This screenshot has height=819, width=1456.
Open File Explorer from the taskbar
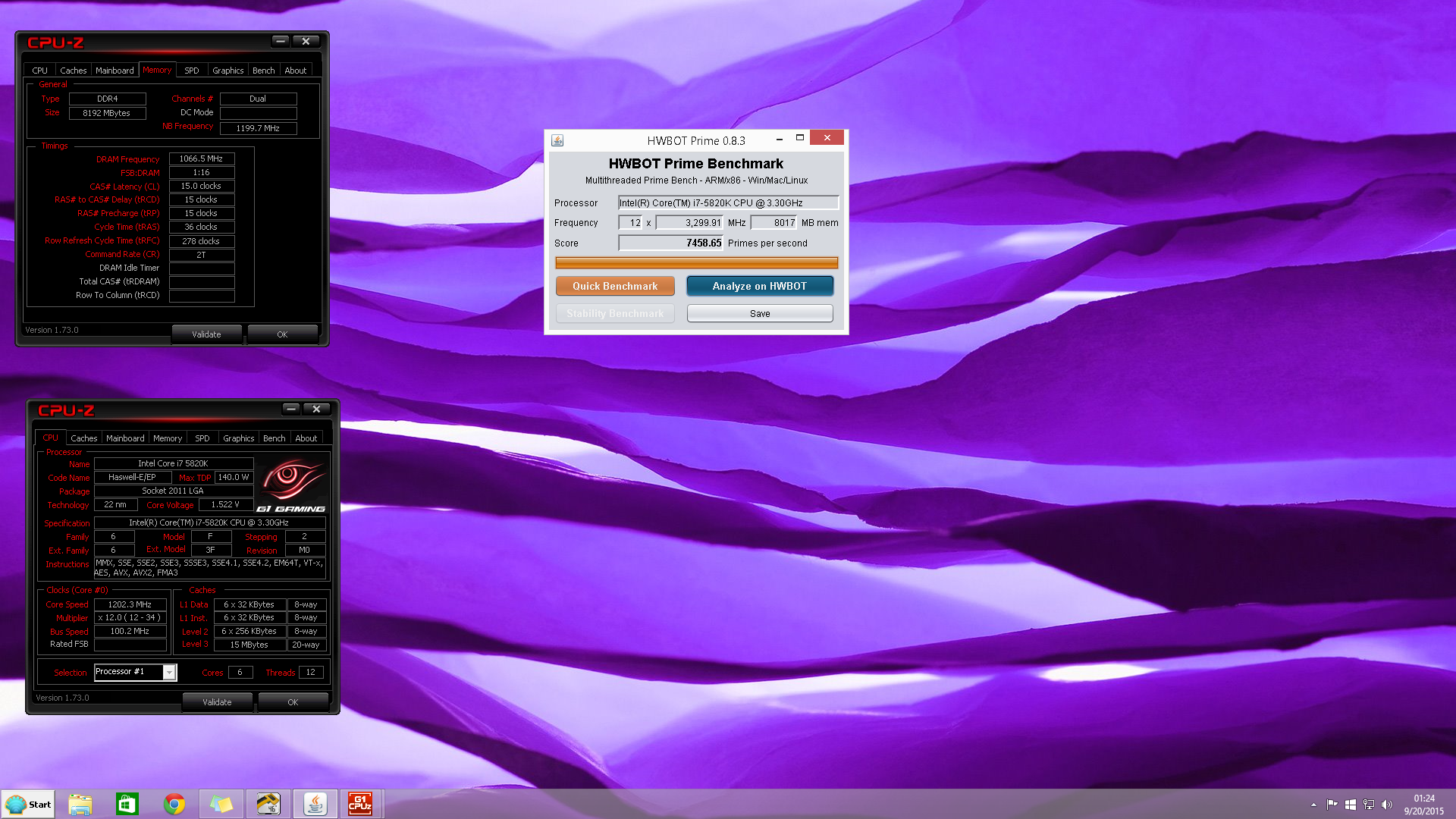tap(80, 804)
